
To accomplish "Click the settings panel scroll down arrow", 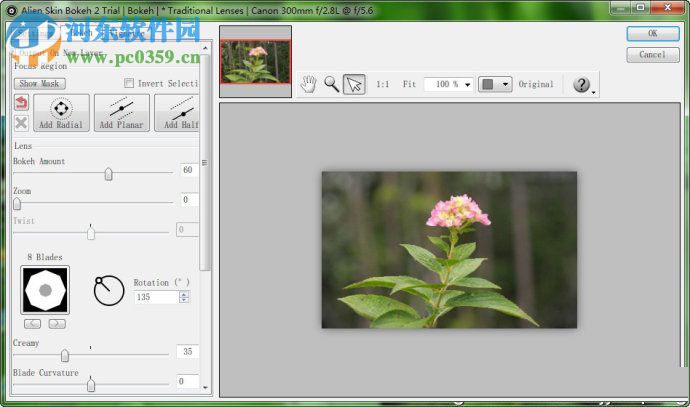I will (205, 387).
